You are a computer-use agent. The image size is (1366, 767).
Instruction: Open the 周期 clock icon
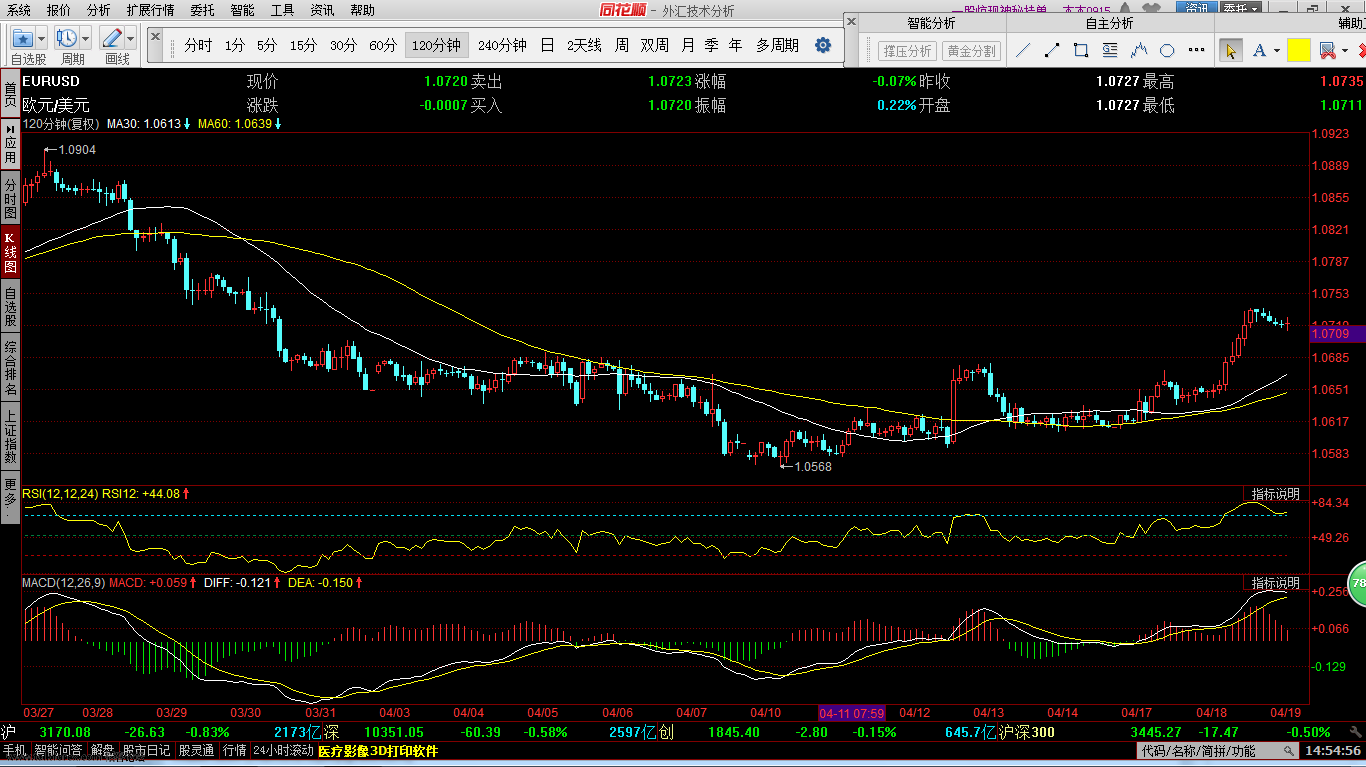click(67, 38)
